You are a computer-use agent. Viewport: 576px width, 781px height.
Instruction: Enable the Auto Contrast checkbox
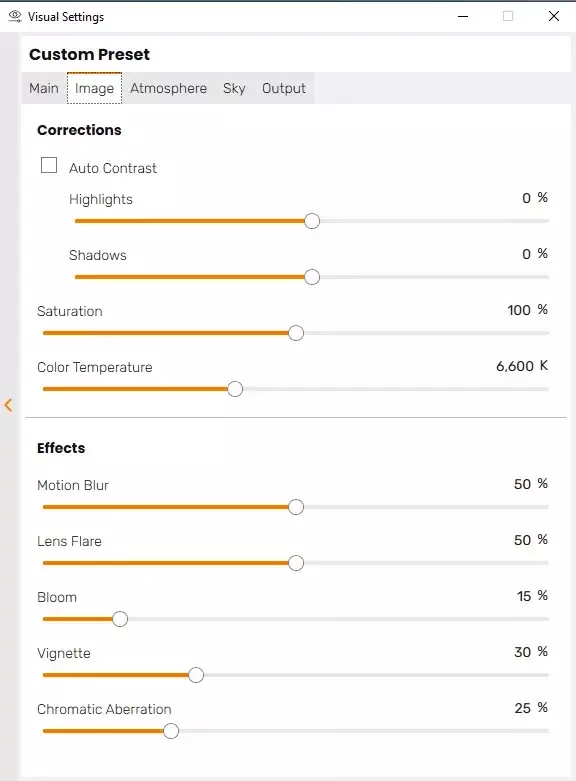(49, 165)
